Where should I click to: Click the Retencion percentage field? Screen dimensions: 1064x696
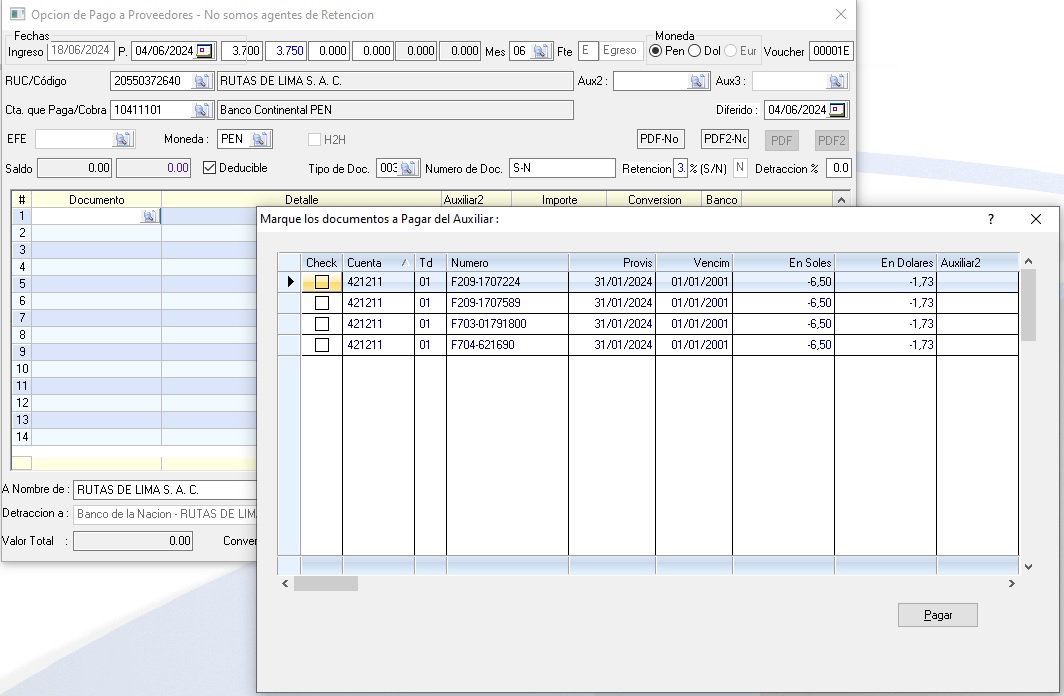[x=680, y=168]
